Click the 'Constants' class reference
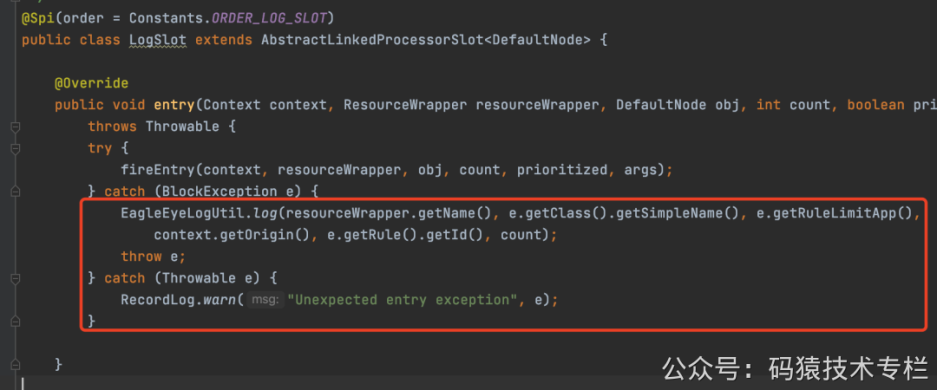 (166, 19)
